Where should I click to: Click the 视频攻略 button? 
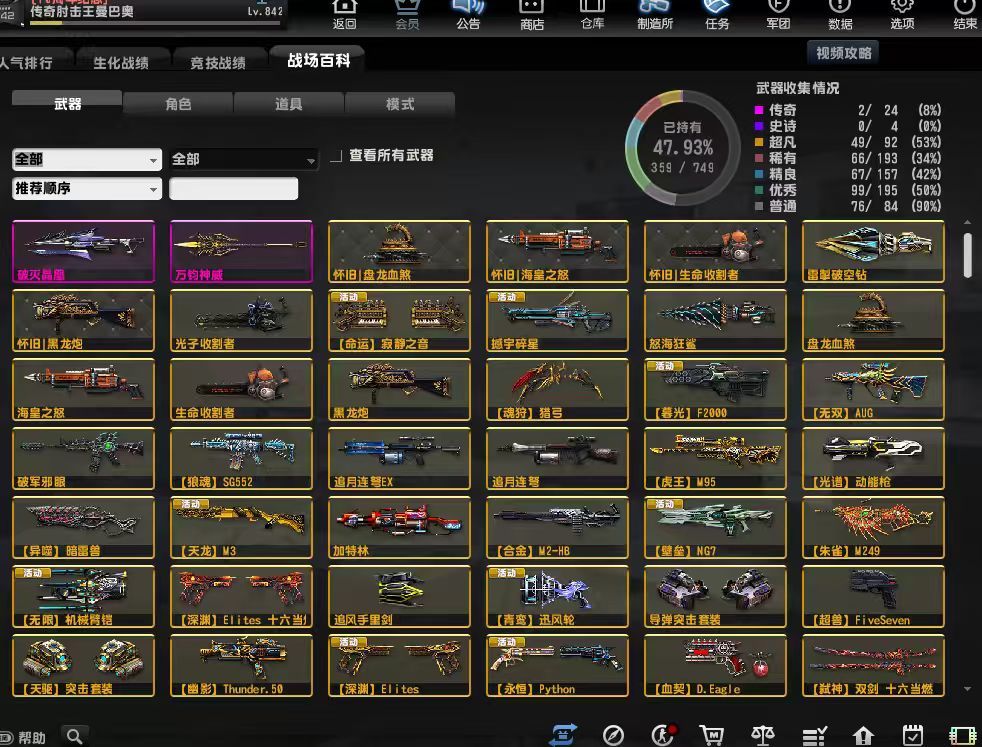pos(843,53)
